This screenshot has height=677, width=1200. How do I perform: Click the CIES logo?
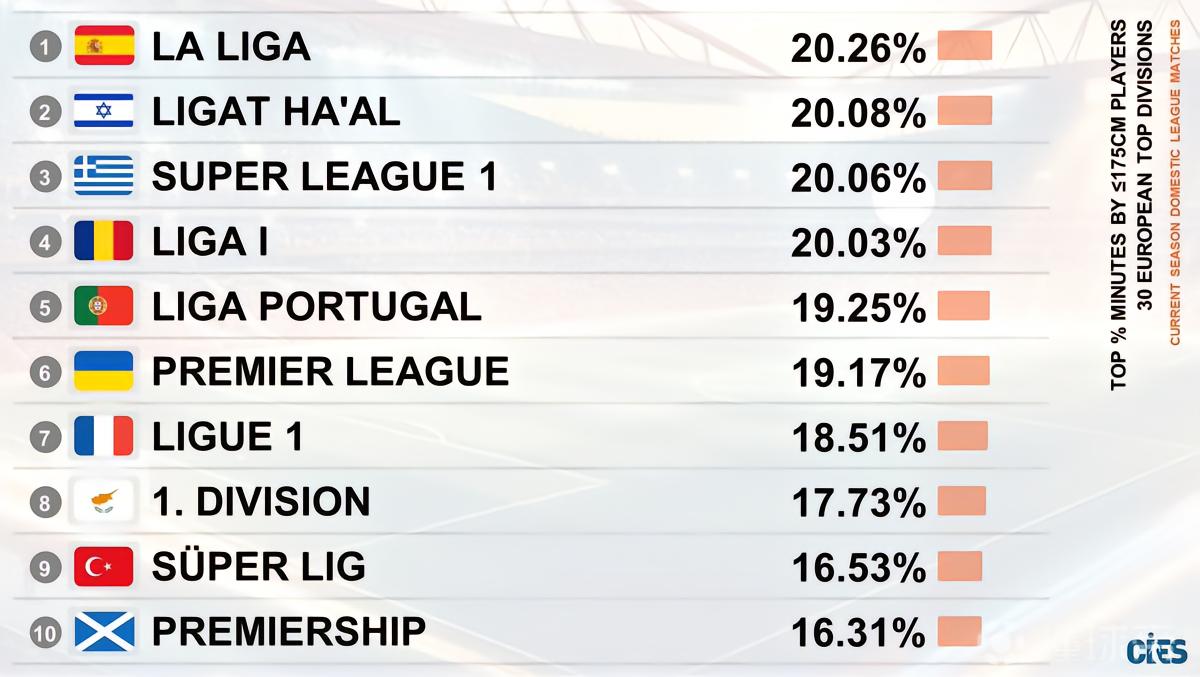pyautogui.click(x=1156, y=650)
